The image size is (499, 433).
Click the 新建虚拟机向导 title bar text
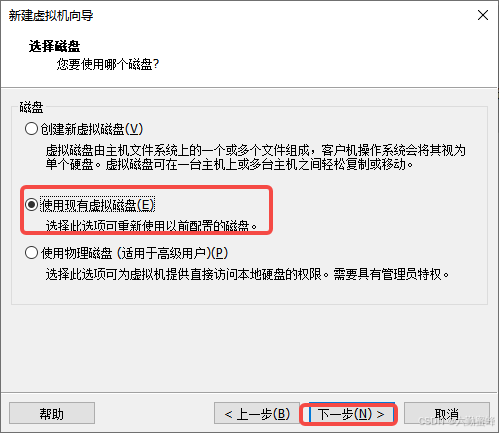click(51, 15)
